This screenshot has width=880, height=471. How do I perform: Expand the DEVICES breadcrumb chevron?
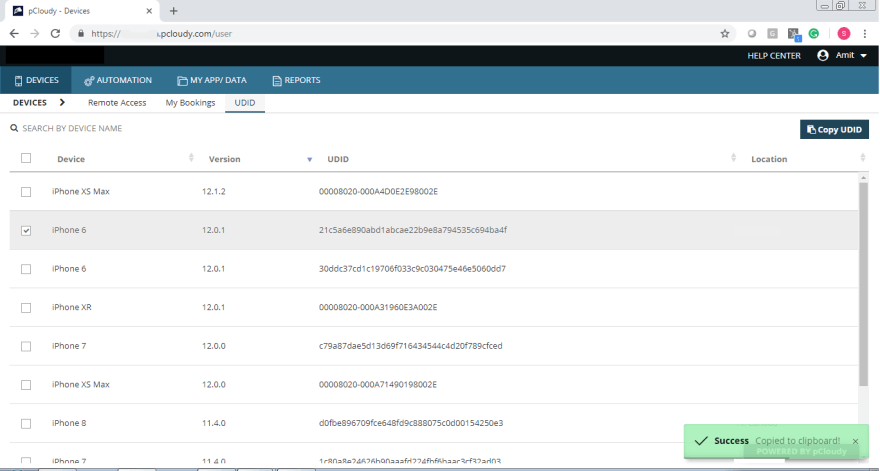[x=62, y=102]
